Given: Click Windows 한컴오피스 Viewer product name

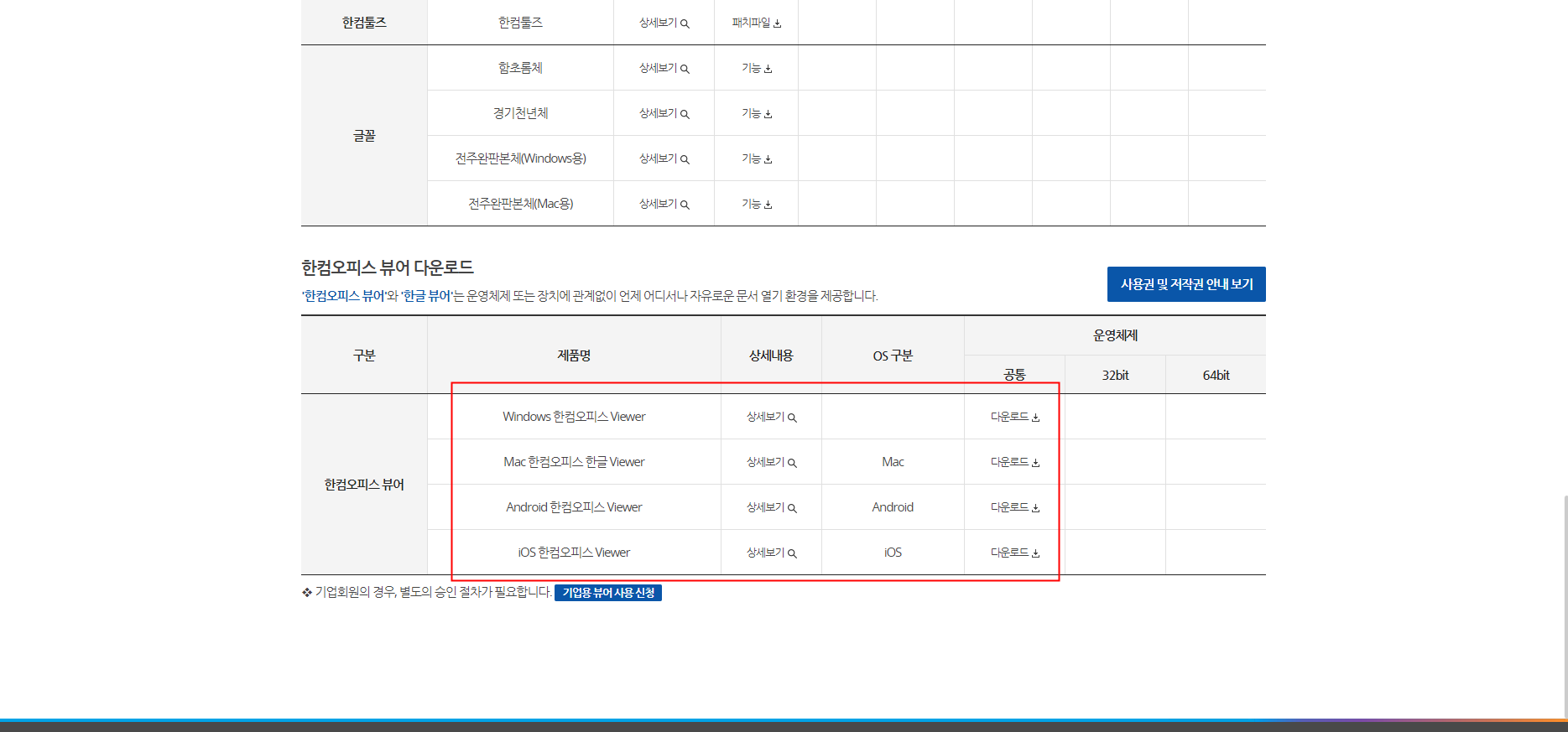Looking at the screenshot, I should coord(574,417).
